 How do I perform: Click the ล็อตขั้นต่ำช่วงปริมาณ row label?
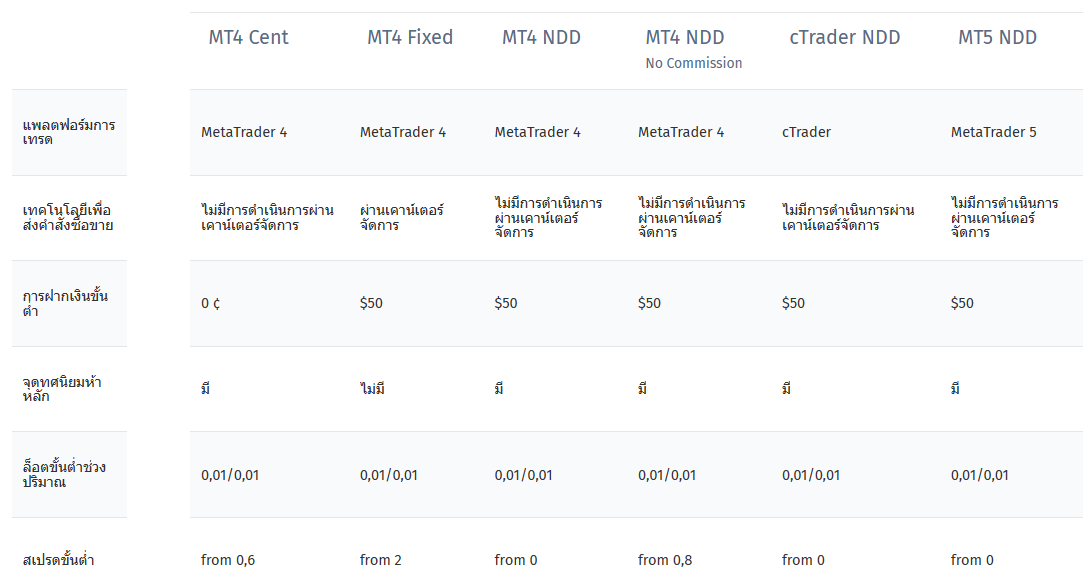point(64,474)
